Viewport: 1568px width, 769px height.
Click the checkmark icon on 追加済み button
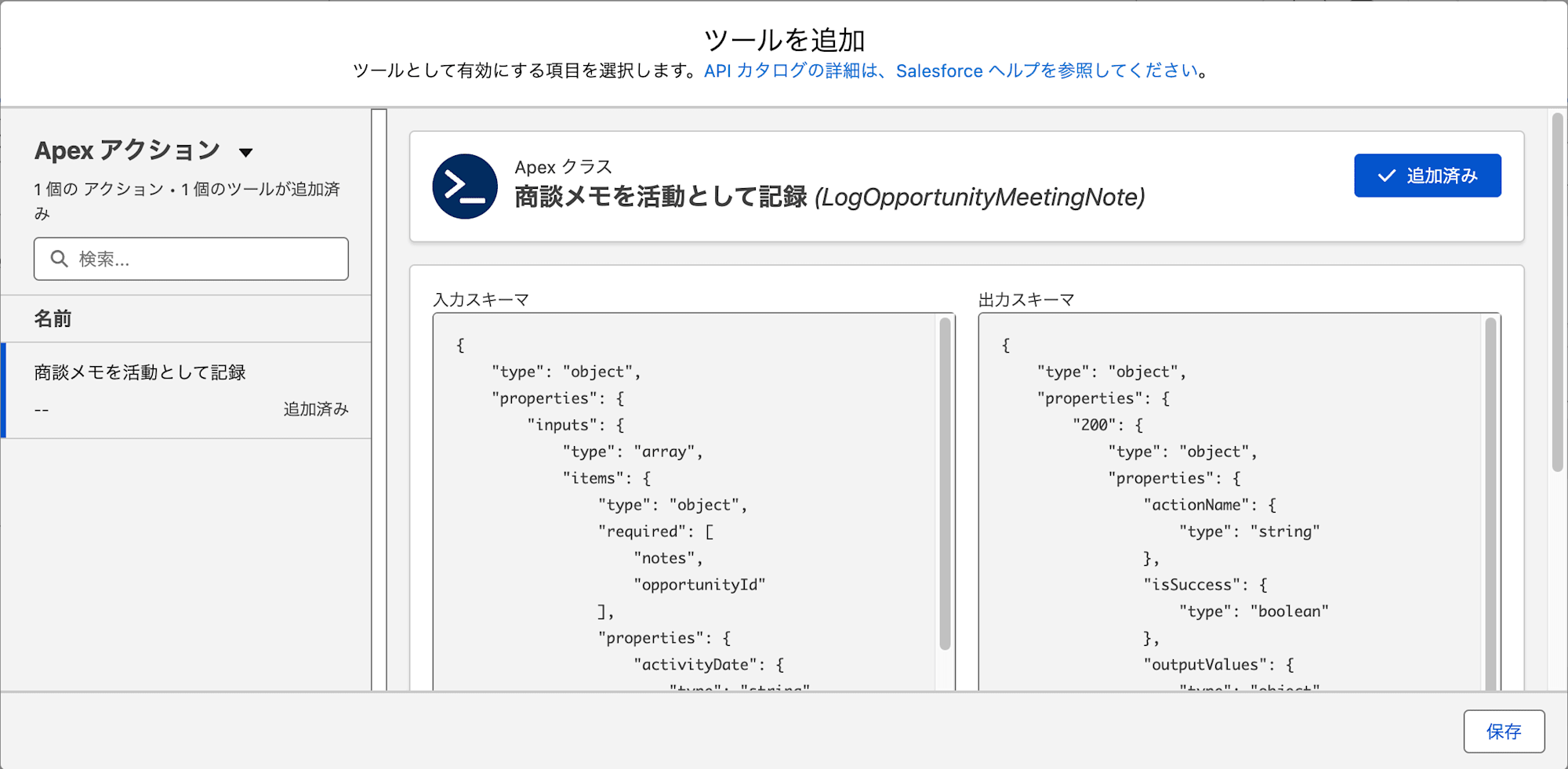[1386, 176]
